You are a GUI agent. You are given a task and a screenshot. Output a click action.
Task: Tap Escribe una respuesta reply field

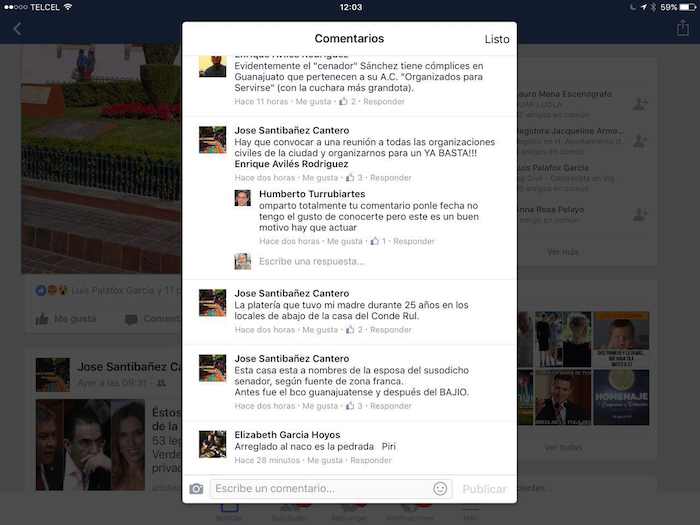click(x=312, y=261)
